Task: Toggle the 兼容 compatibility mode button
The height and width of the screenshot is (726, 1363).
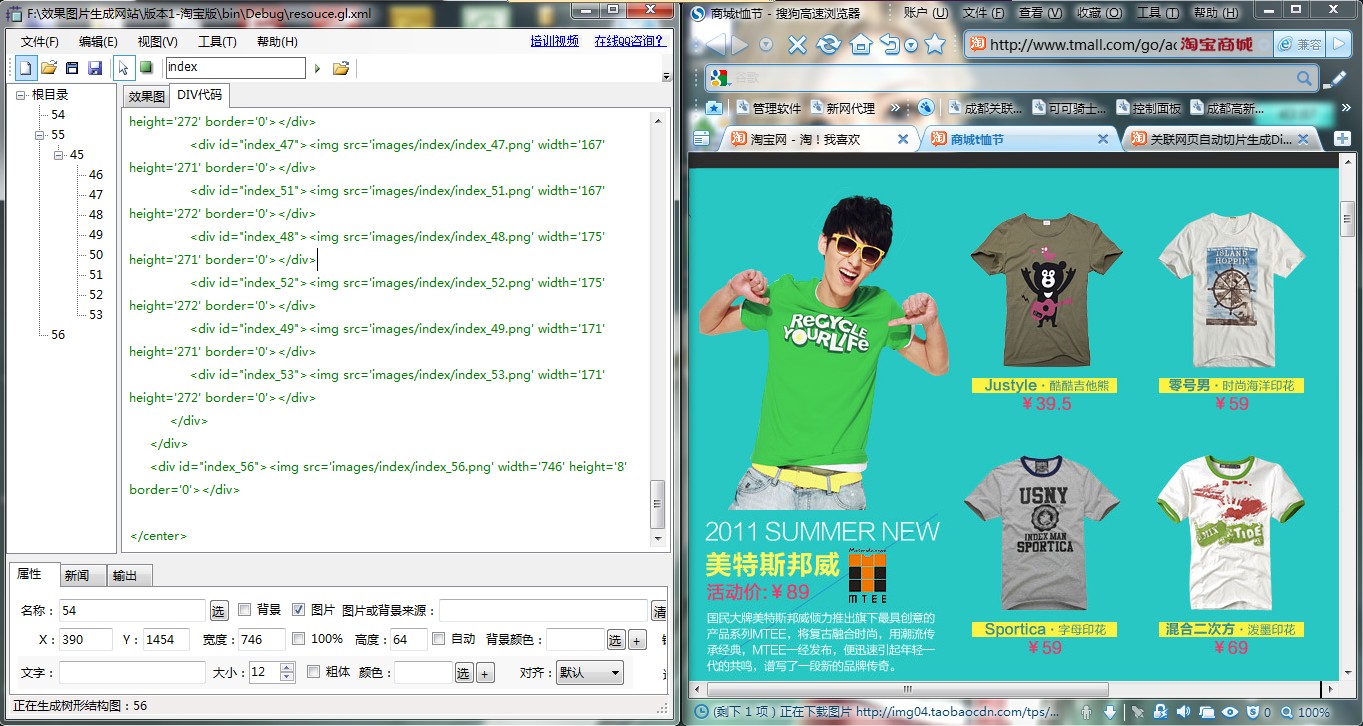Action: (x=1300, y=45)
